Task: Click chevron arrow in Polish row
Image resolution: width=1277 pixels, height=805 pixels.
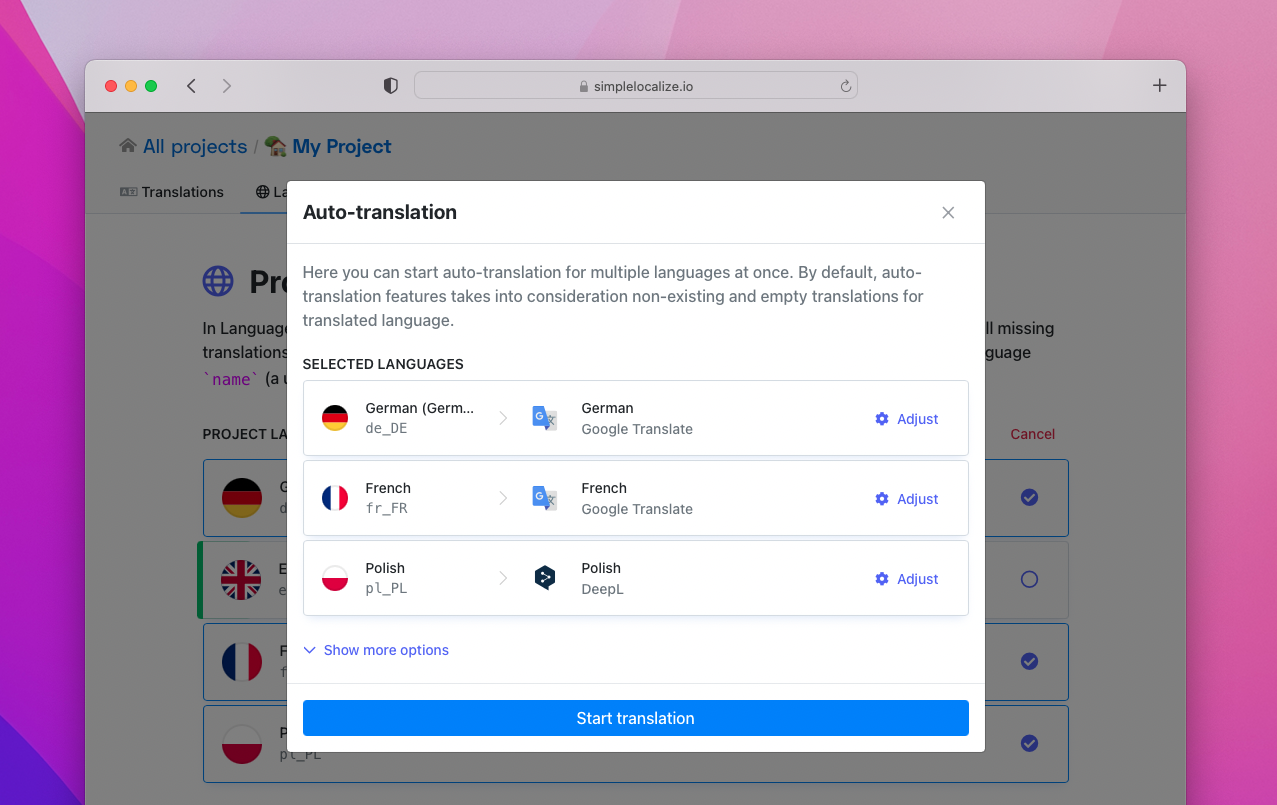Action: (x=503, y=578)
